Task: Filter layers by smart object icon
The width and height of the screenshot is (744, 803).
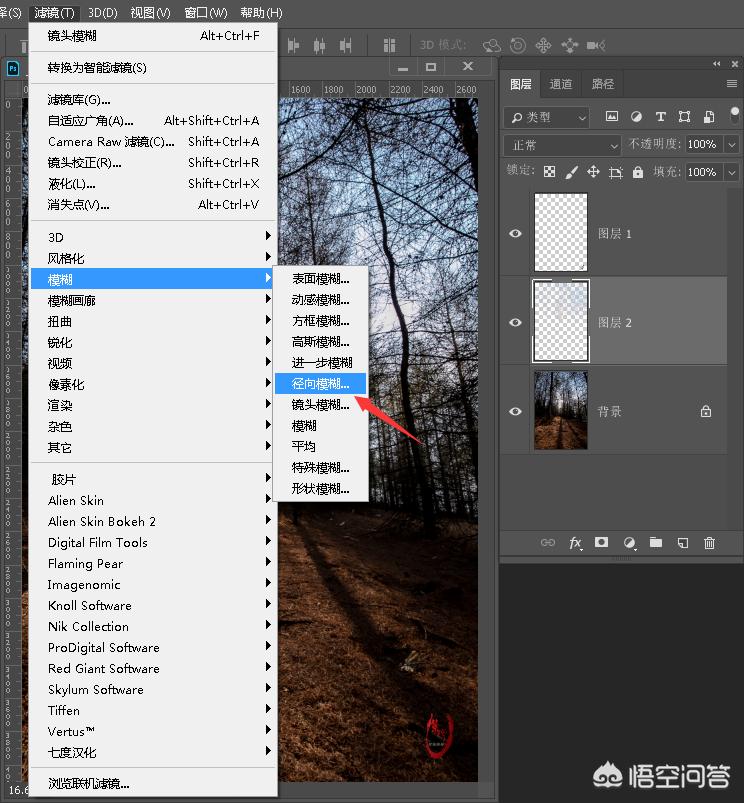Action: pos(709,117)
